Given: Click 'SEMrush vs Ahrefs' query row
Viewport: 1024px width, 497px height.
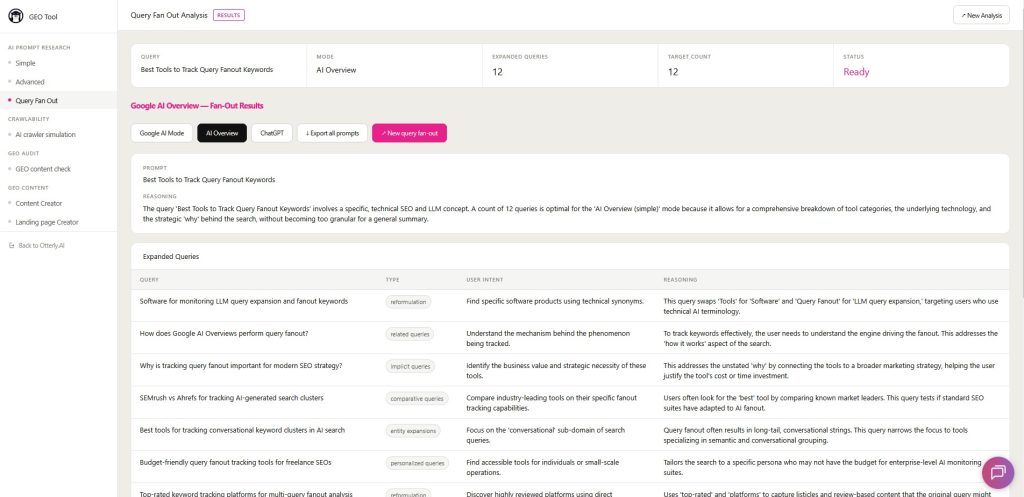Looking at the screenshot, I should (x=569, y=402).
